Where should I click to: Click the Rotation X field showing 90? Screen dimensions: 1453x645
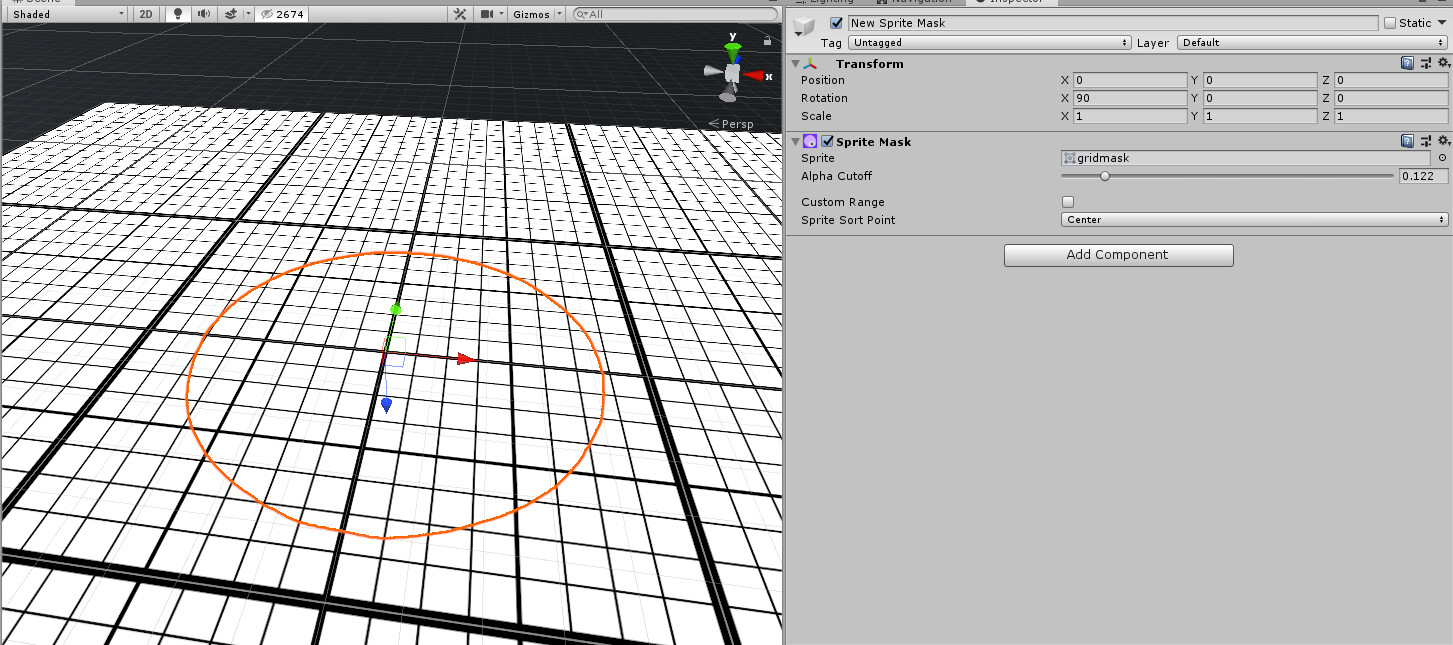1130,98
